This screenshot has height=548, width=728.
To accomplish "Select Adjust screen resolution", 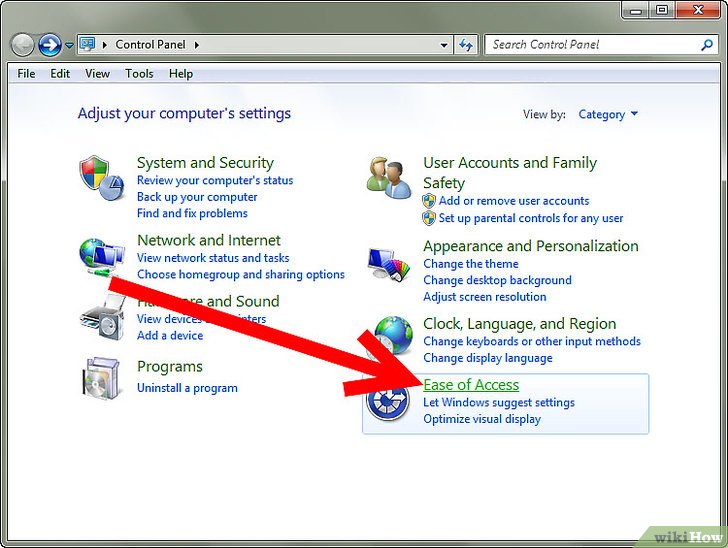I will tap(485, 297).
